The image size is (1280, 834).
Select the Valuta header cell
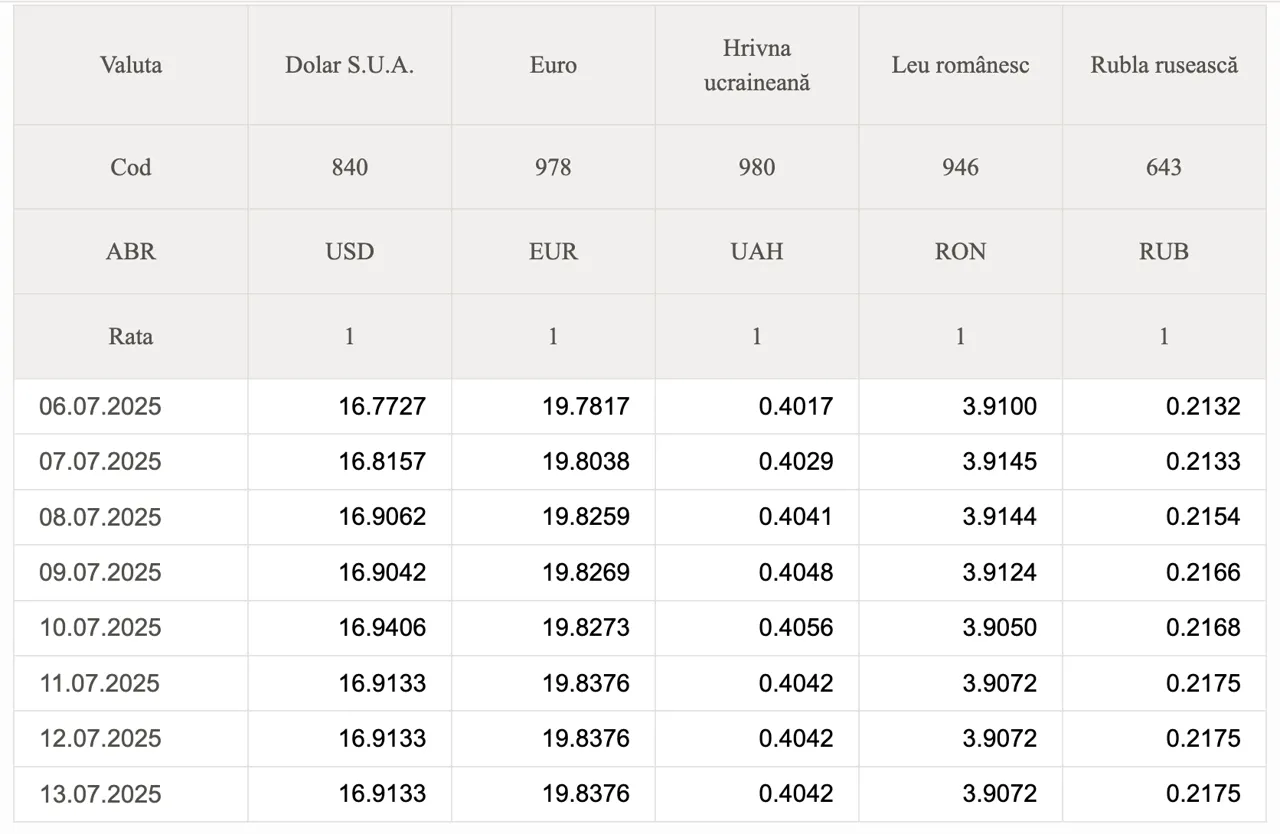click(x=131, y=66)
